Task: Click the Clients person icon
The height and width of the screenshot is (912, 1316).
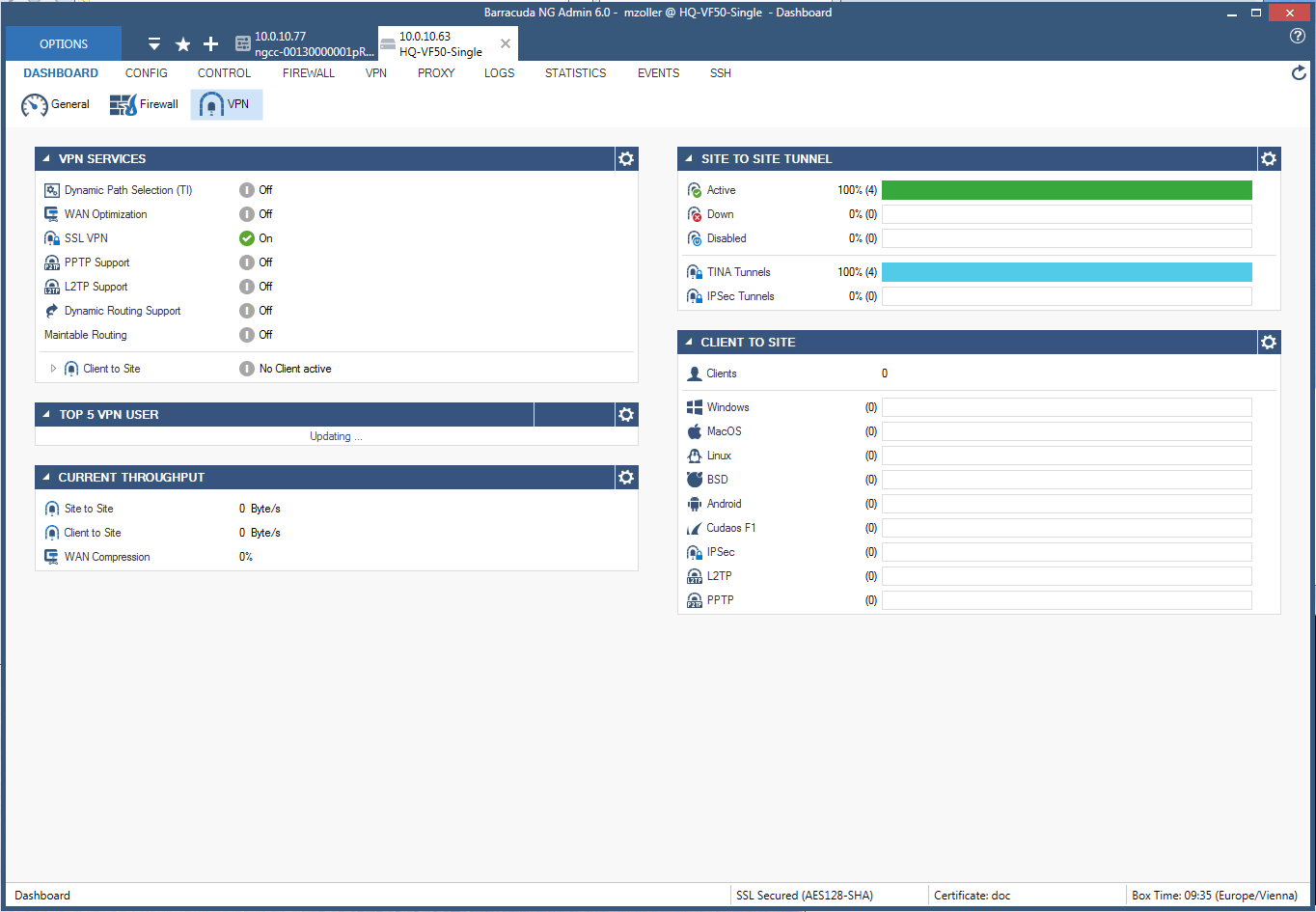Action: point(695,373)
